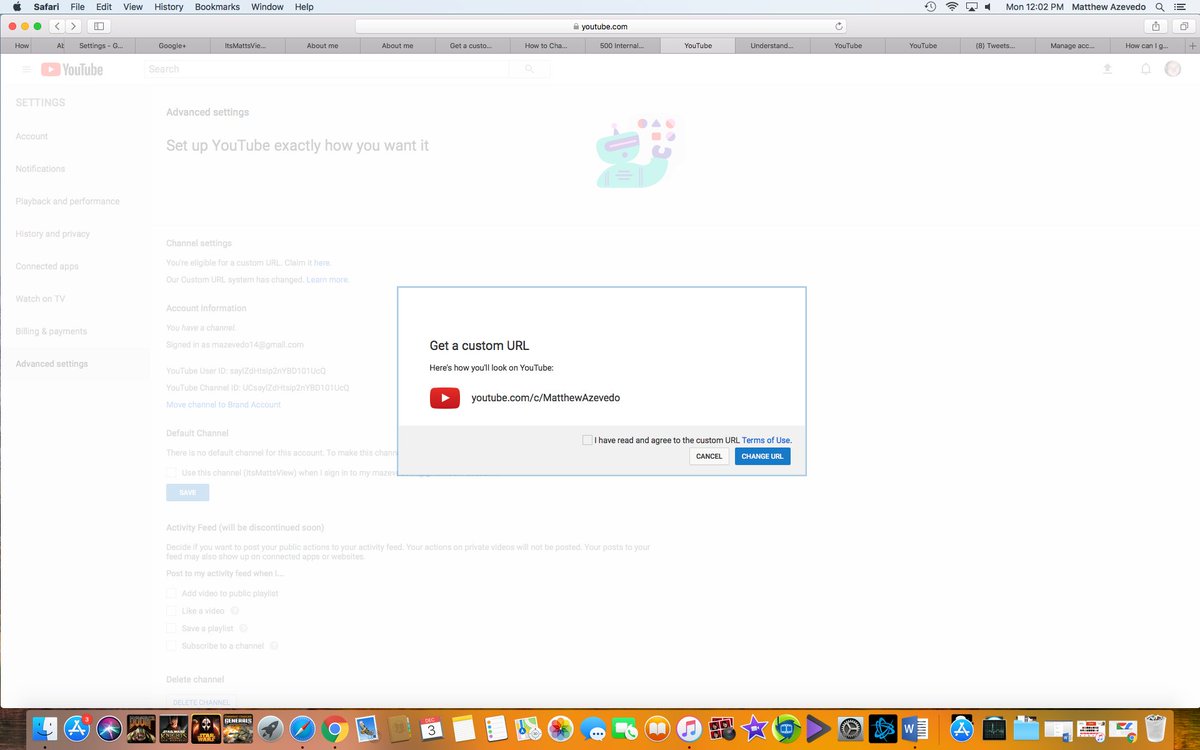This screenshot has width=1200, height=750.
Task: Switch to the Manage acc... tab
Action: click(x=1071, y=45)
